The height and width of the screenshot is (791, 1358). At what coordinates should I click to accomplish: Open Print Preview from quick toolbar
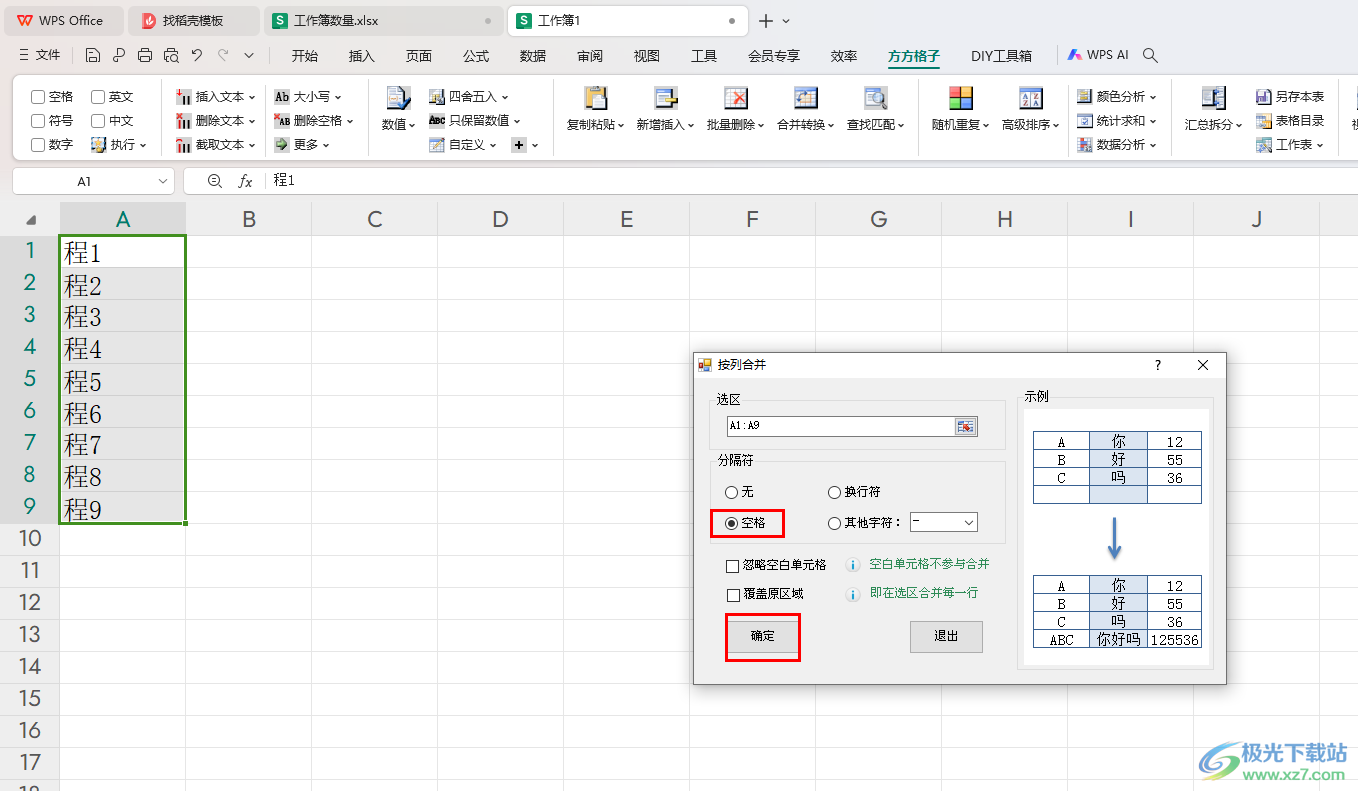[171, 56]
